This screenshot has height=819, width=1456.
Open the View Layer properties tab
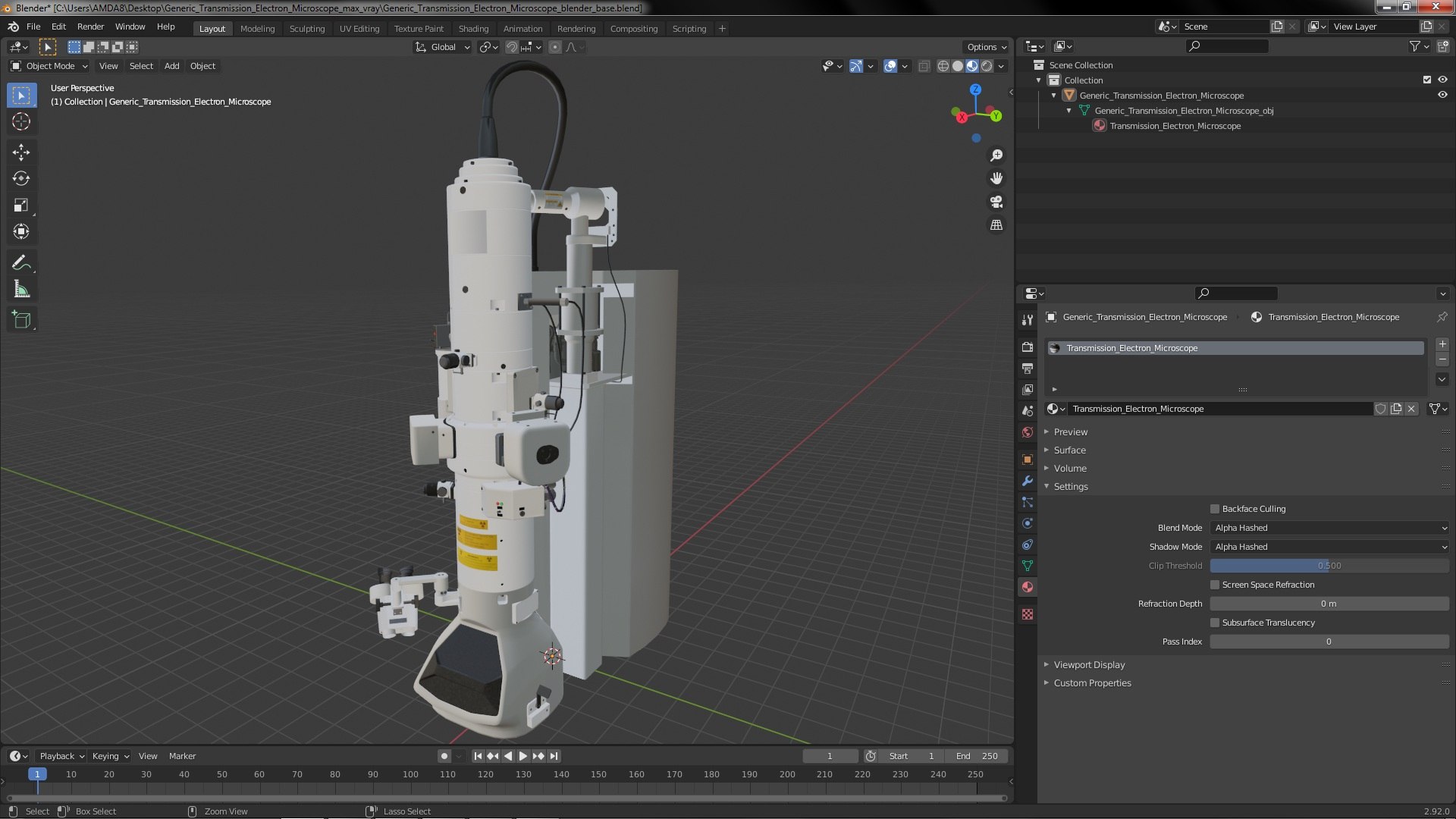[1028, 389]
